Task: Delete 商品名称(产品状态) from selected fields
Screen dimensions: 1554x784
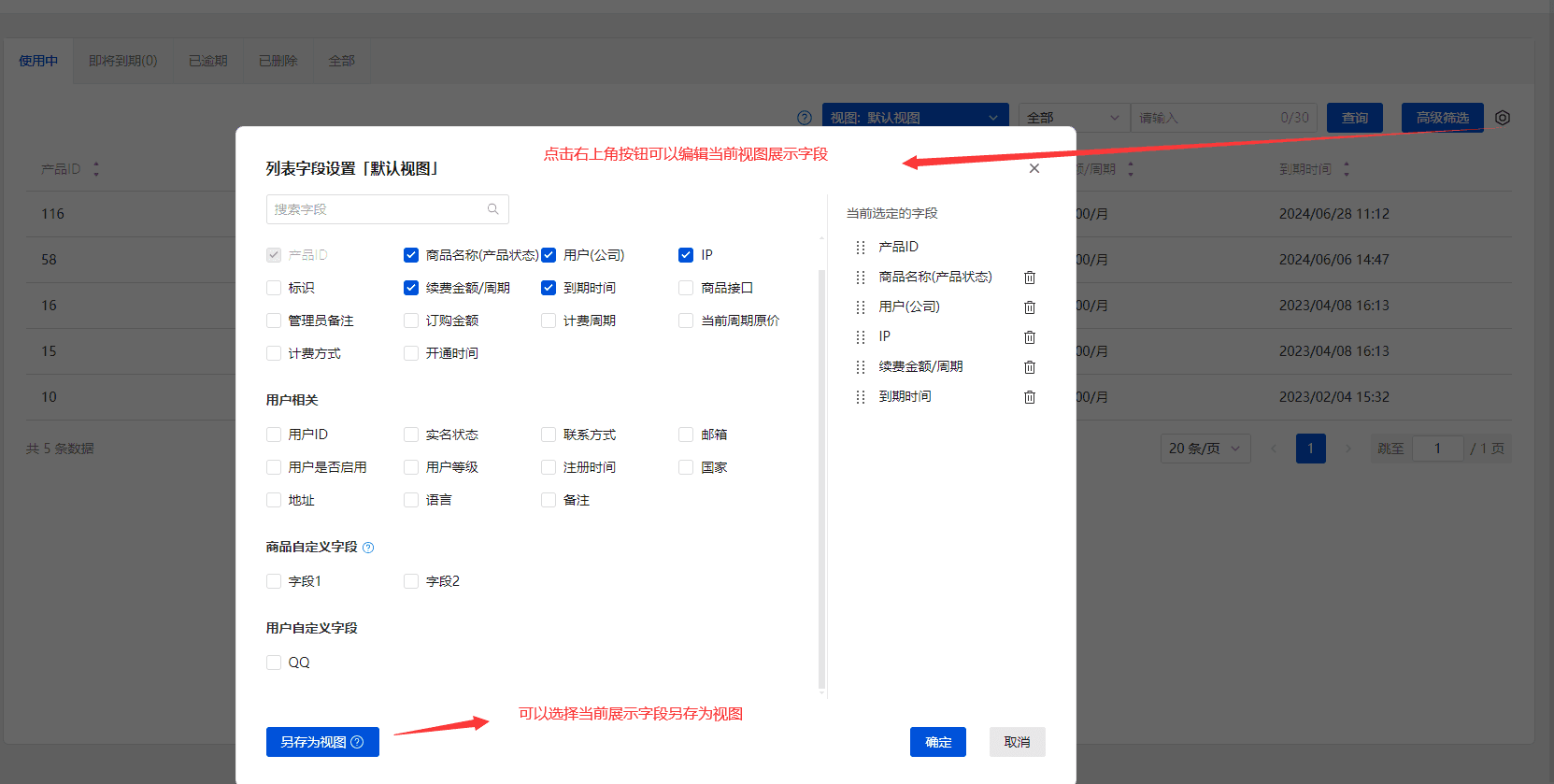Action: (1030, 278)
